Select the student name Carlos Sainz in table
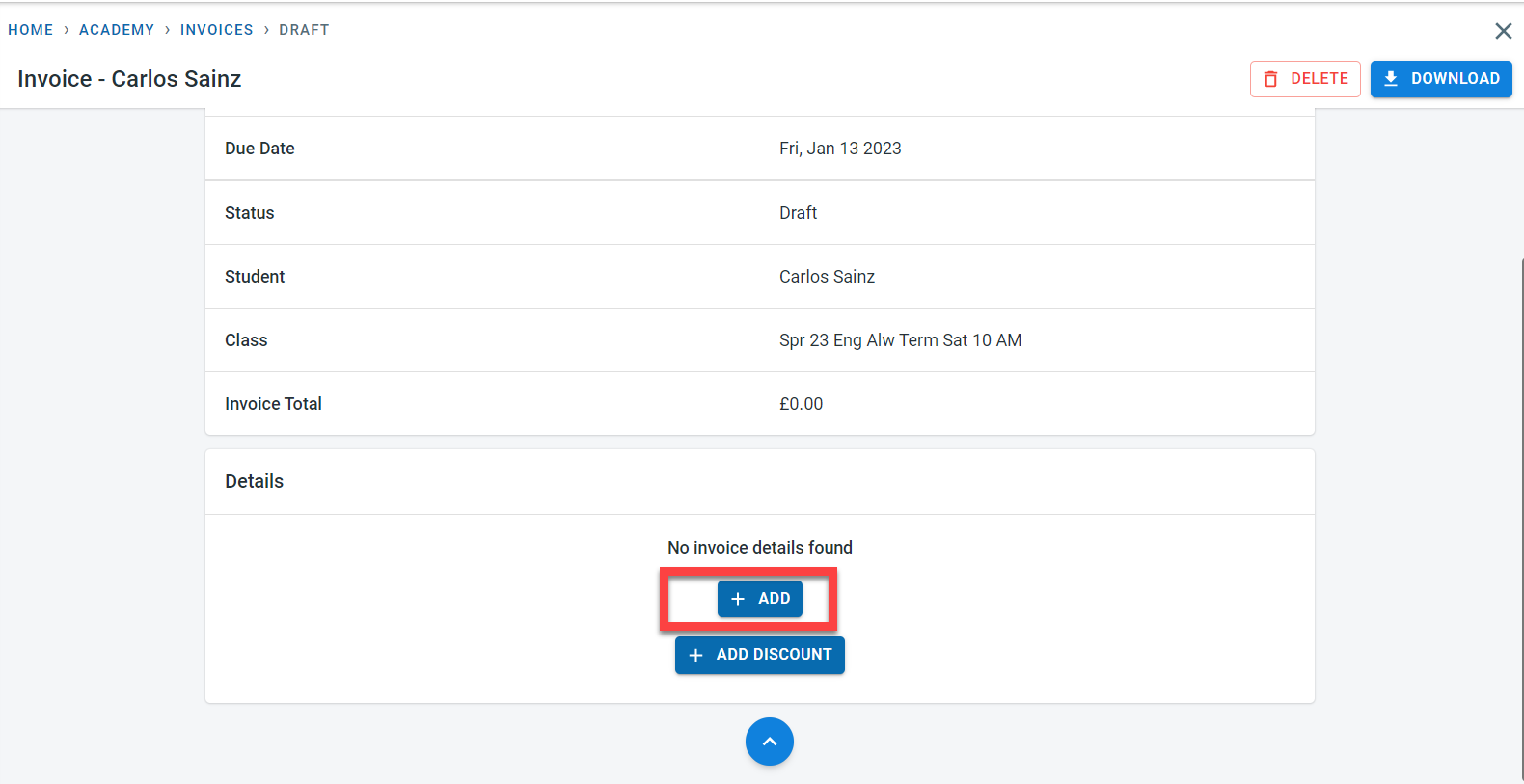This screenshot has height=784, width=1524. pos(827,277)
